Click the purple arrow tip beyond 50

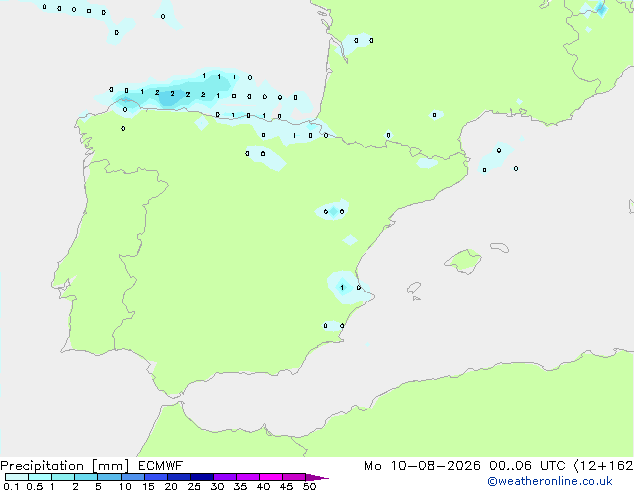coord(317,477)
